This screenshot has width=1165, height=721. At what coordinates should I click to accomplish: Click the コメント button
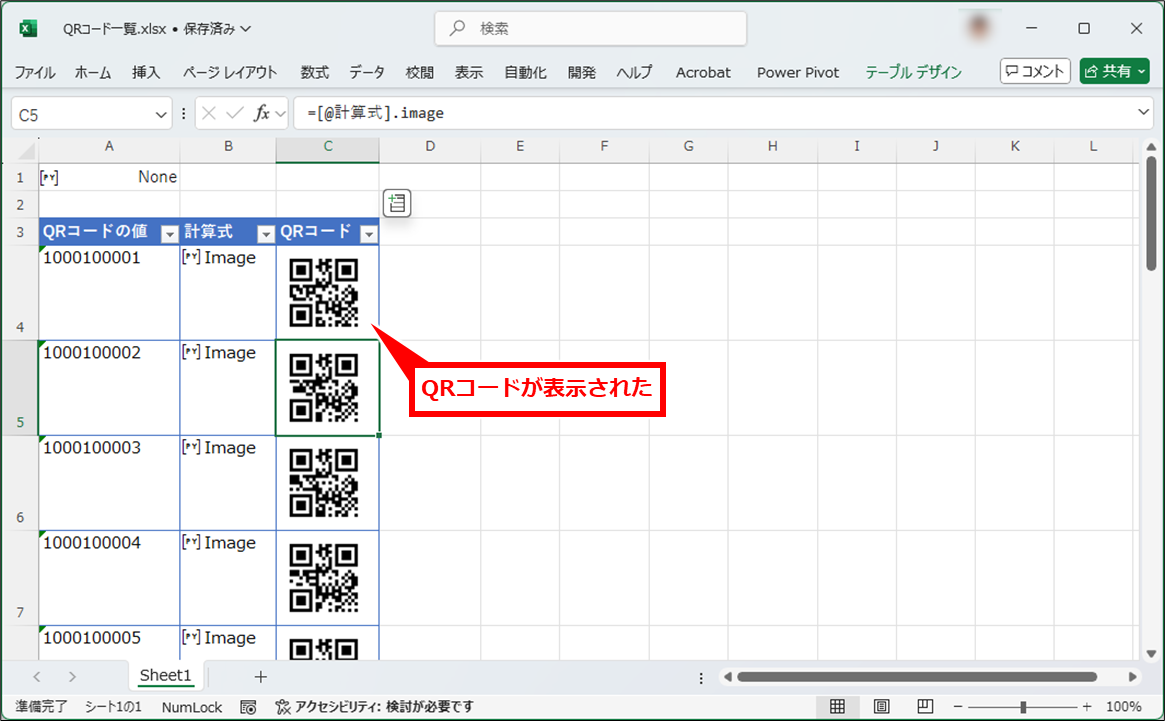[x=1035, y=71]
